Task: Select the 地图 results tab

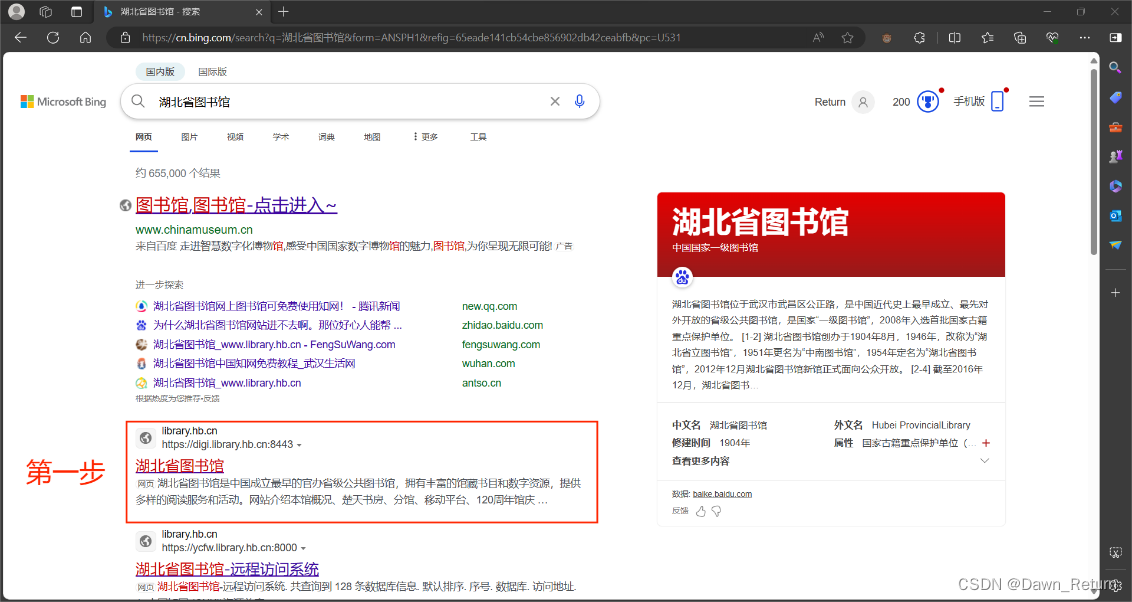Action: tap(372, 136)
